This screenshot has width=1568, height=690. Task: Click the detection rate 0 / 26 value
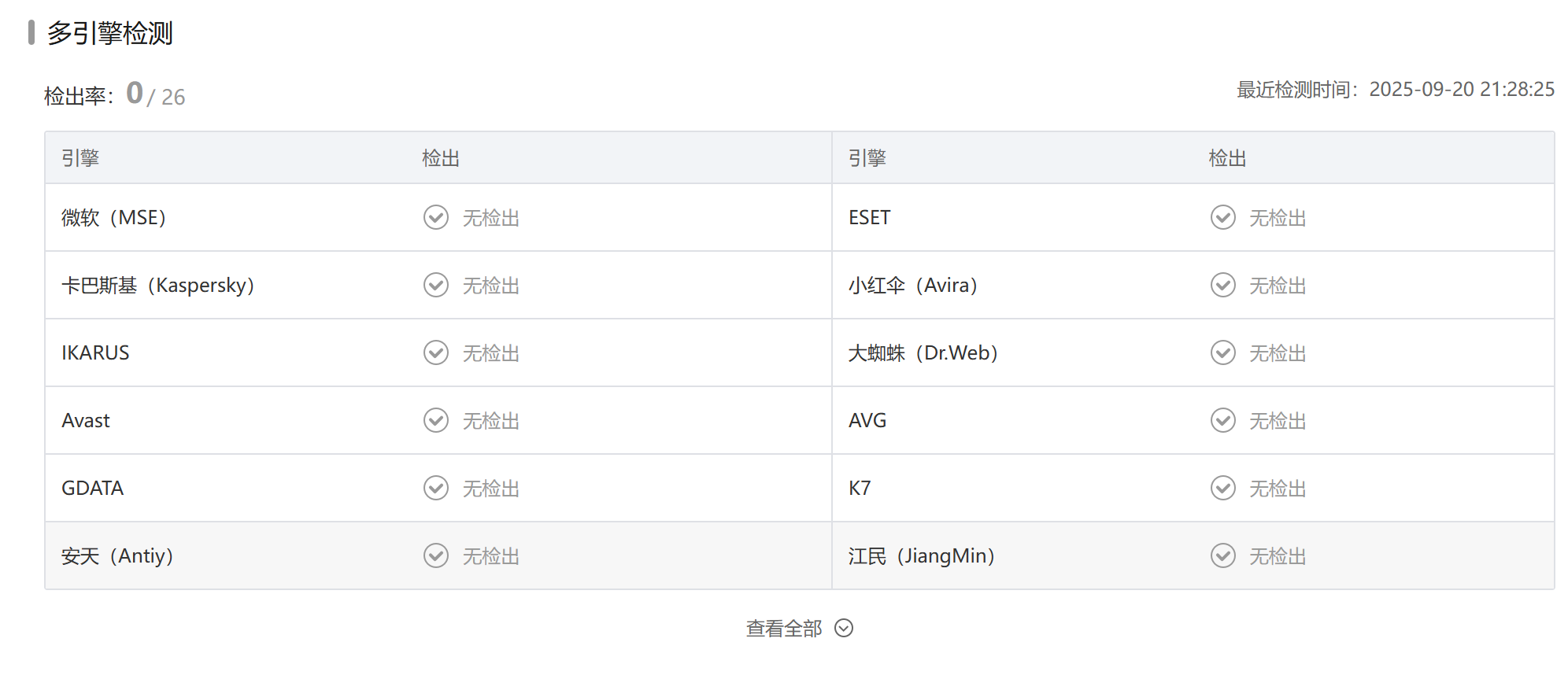click(156, 95)
